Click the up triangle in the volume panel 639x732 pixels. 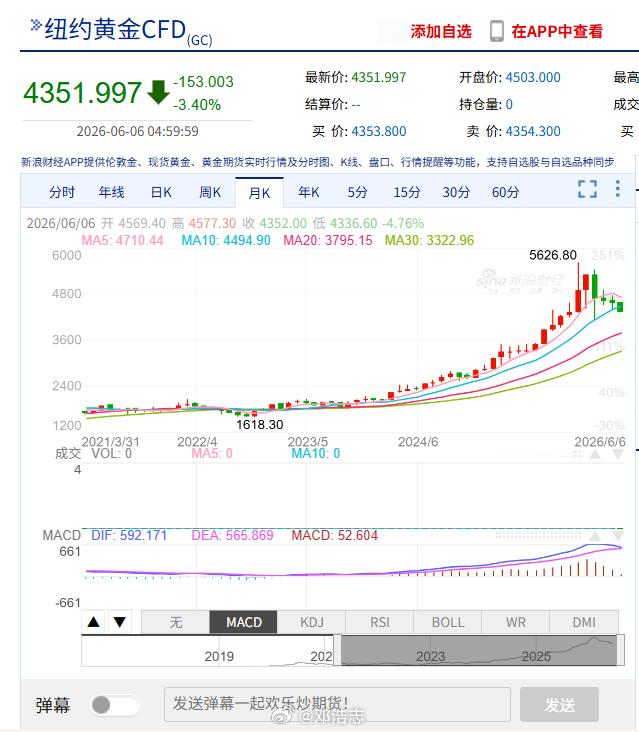click(x=595, y=454)
